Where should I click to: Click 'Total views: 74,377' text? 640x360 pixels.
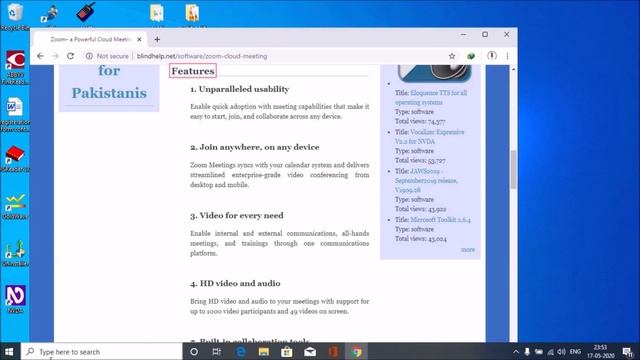[x=420, y=121]
